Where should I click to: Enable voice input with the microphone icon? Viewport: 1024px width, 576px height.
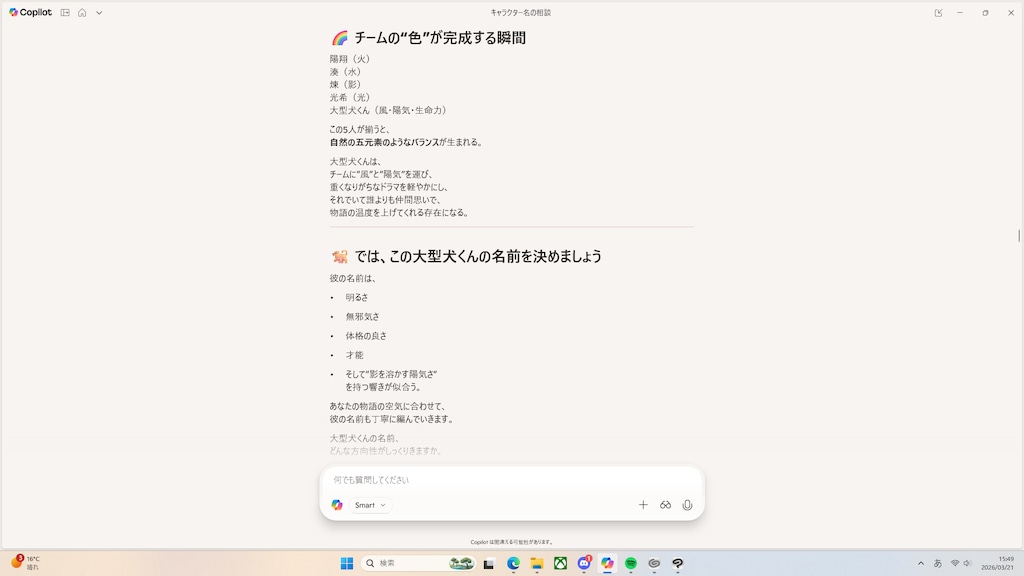(687, 505)
